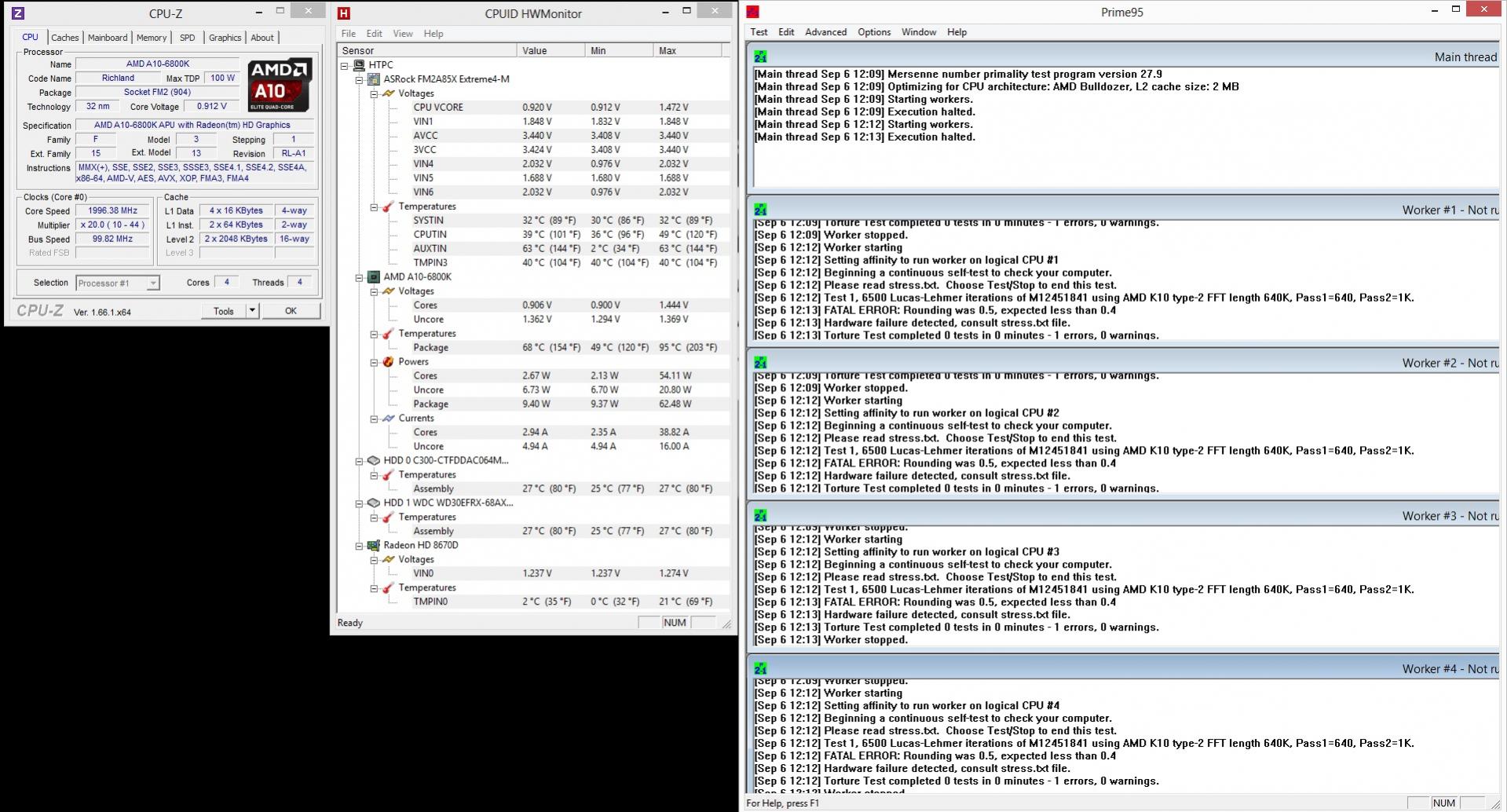Click the Radeon HD 8670D graphics card icon
Viewport: 1507px width, 812px height.
click(374, 546)
